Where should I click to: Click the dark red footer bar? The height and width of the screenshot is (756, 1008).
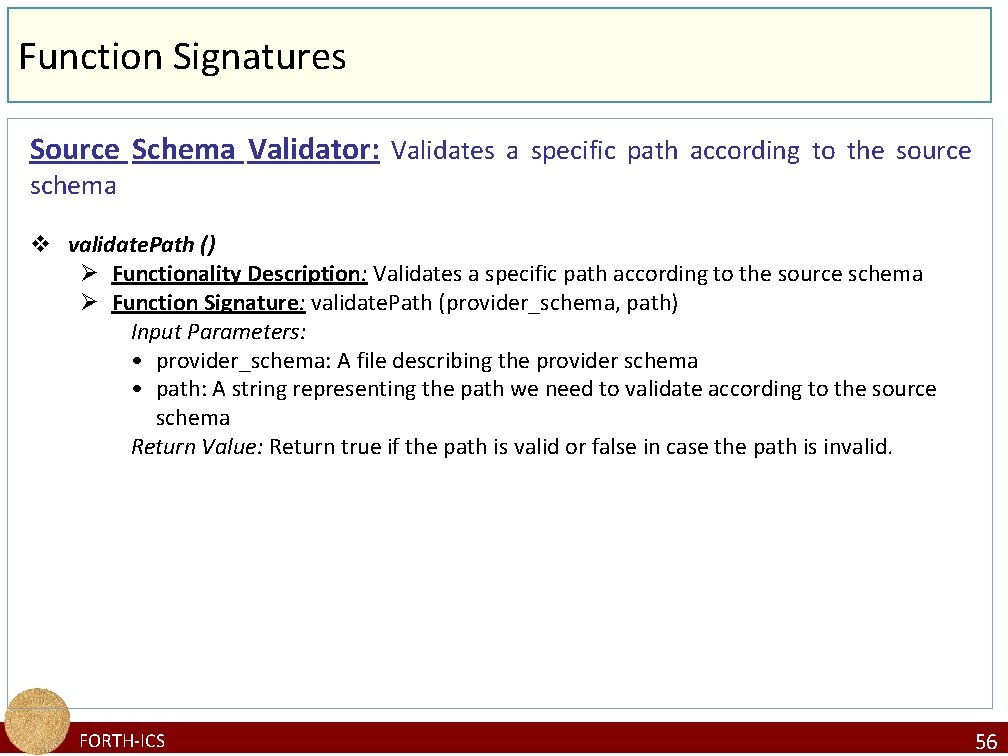click(504, 737)
